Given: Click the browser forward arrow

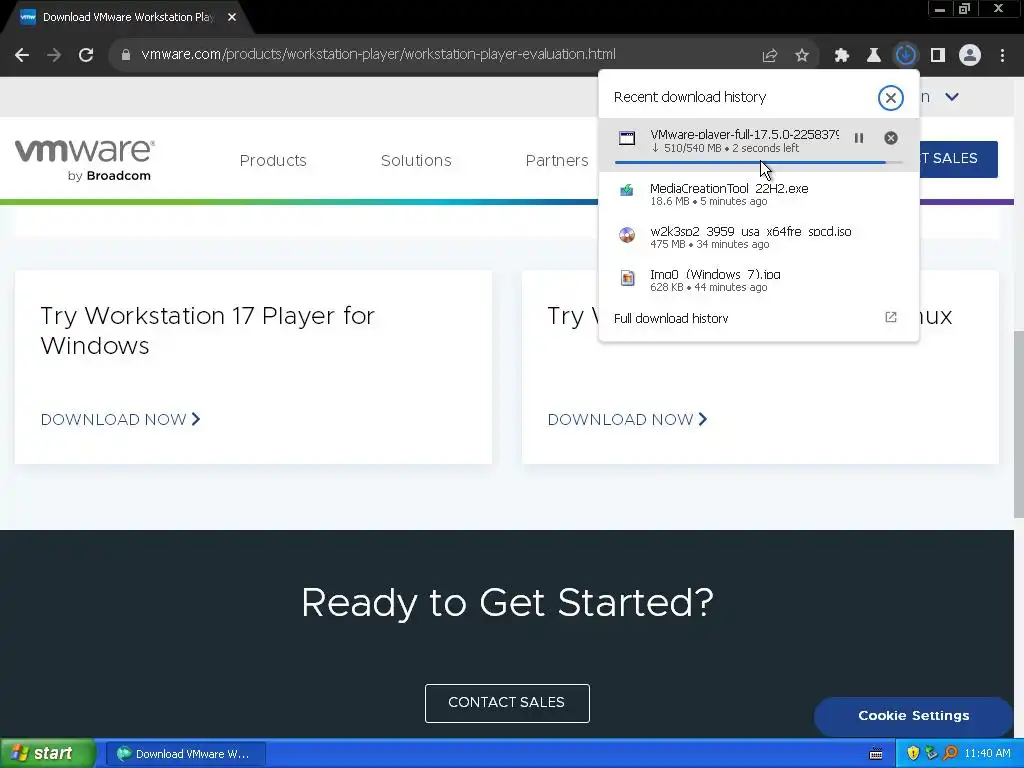Looking at the screenshot, I should click(54, 55).
